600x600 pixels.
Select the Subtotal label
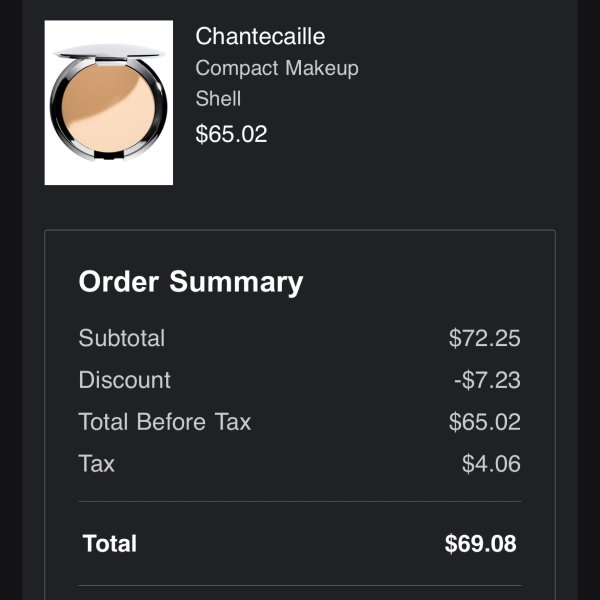point(122,338)
